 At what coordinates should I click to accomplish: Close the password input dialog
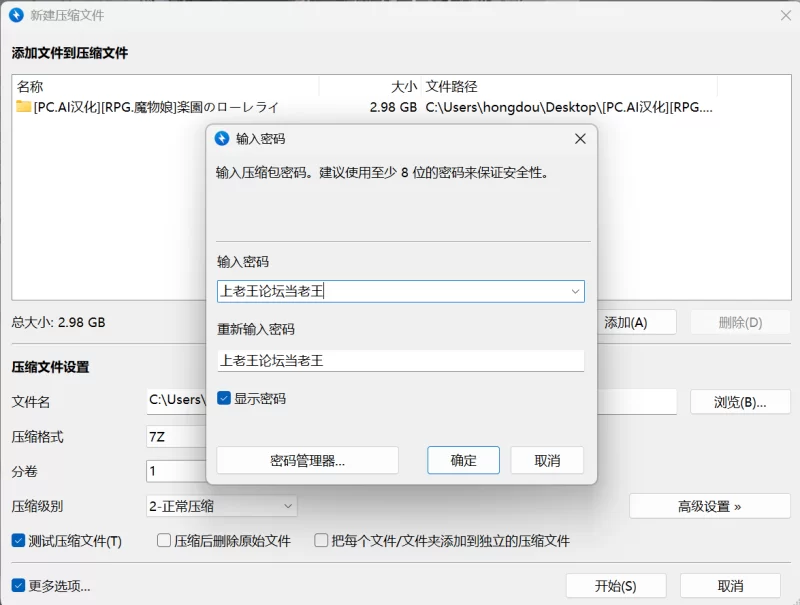click(580, 139)
